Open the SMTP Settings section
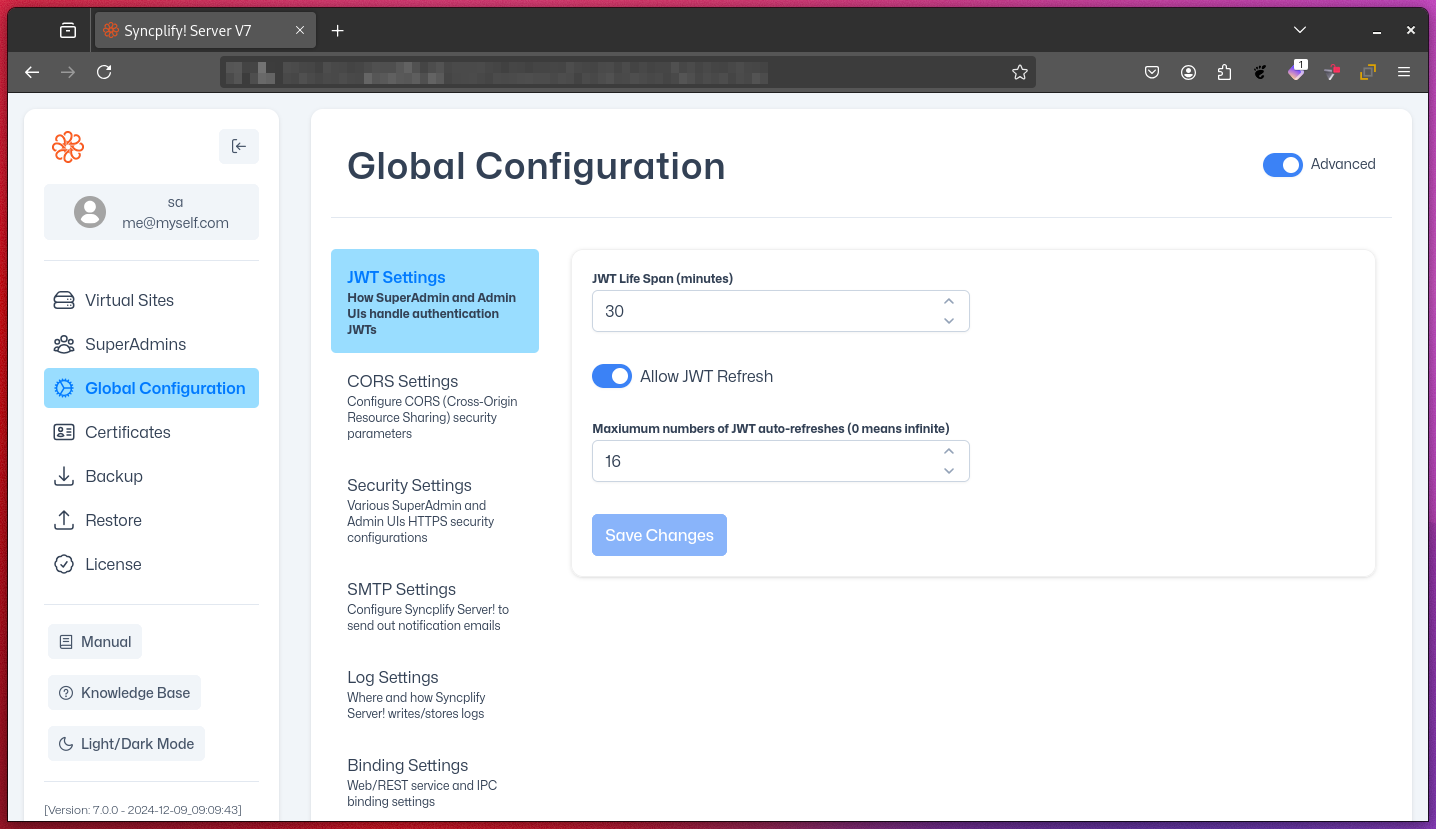Image resolution: width=1436 pixels, height=829 pixels. tap(401, 589)
